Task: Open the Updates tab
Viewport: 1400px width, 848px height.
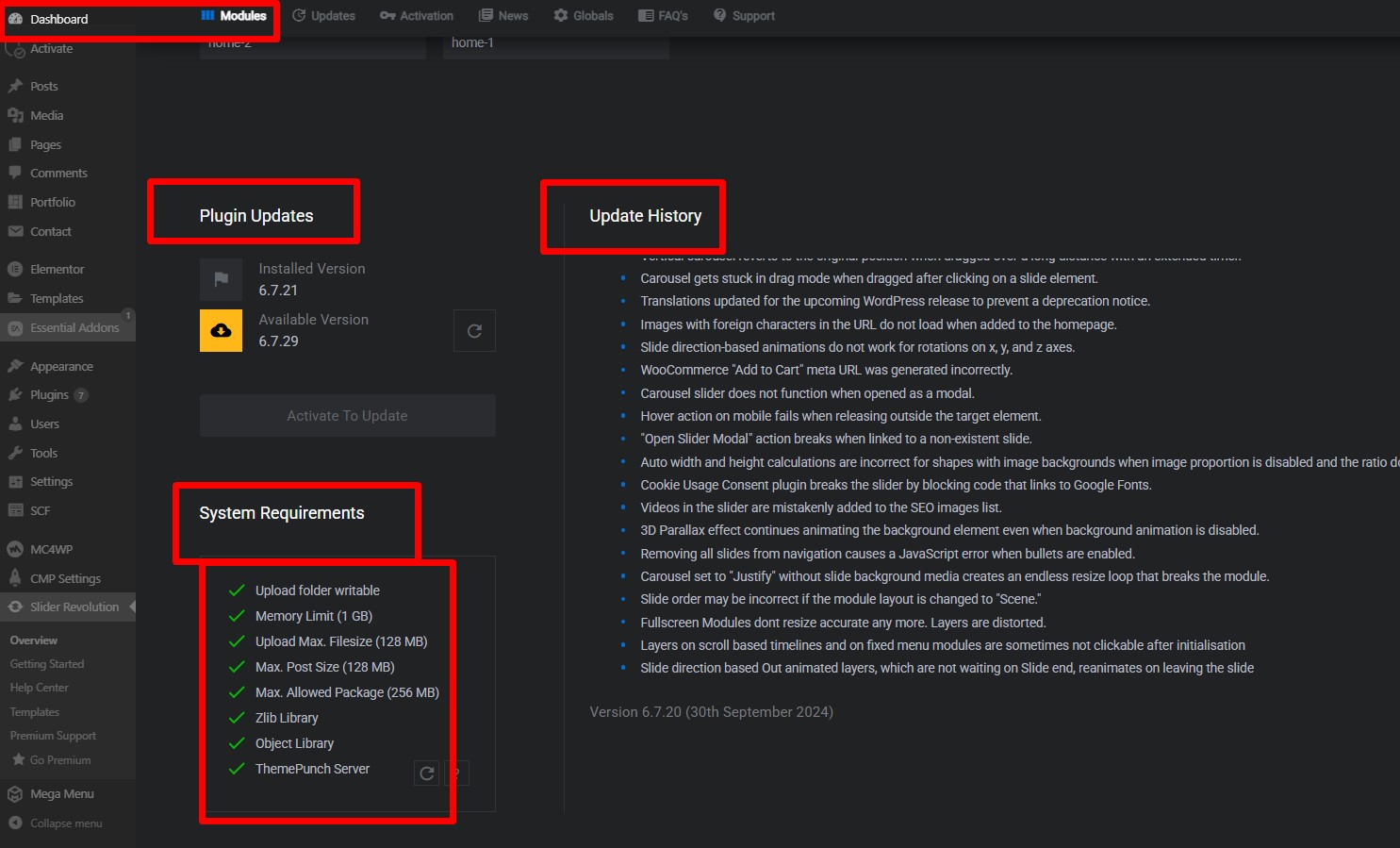Action: point(323,16)
